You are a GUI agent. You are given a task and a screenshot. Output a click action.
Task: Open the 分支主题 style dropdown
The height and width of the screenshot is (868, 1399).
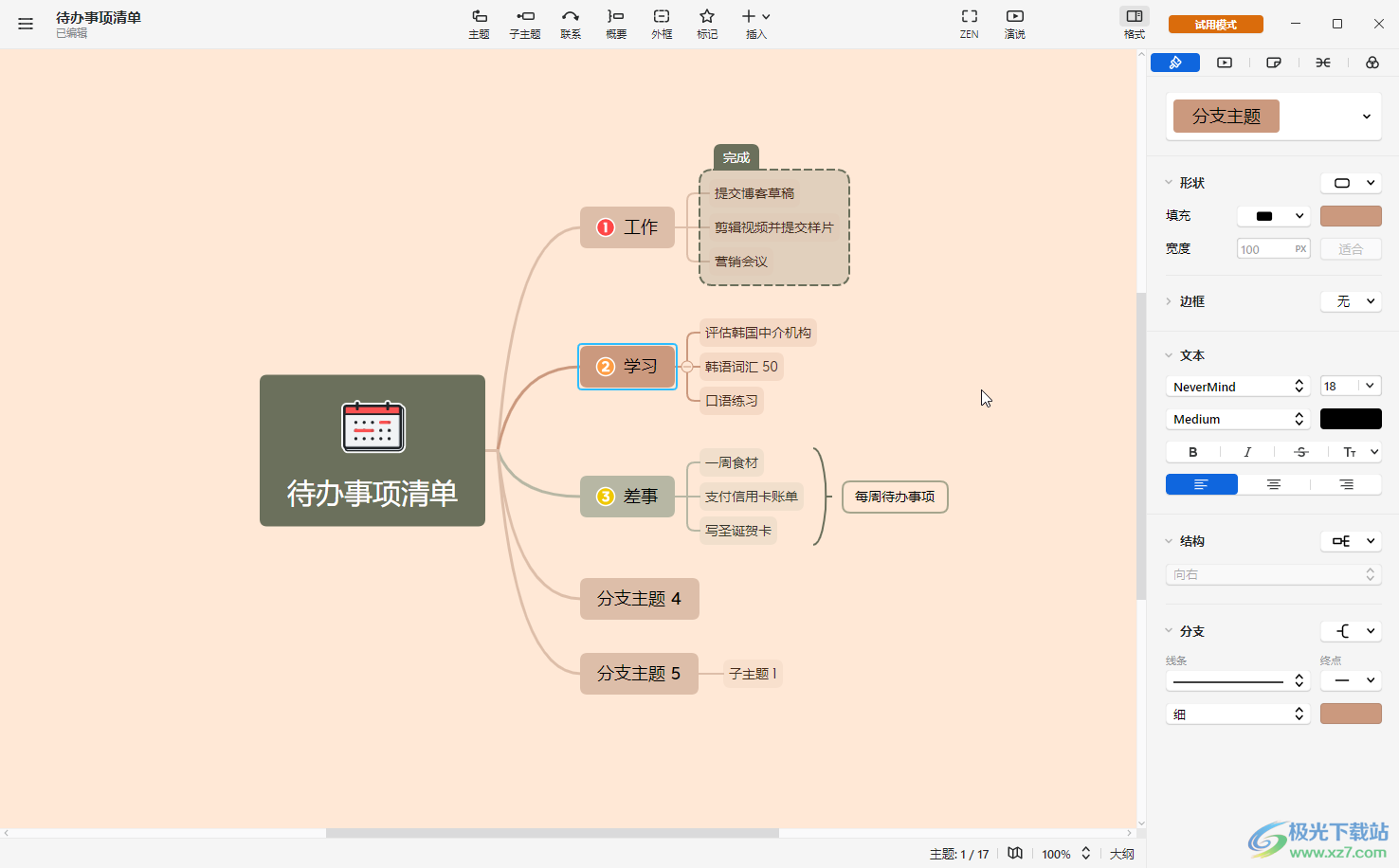1273,117
